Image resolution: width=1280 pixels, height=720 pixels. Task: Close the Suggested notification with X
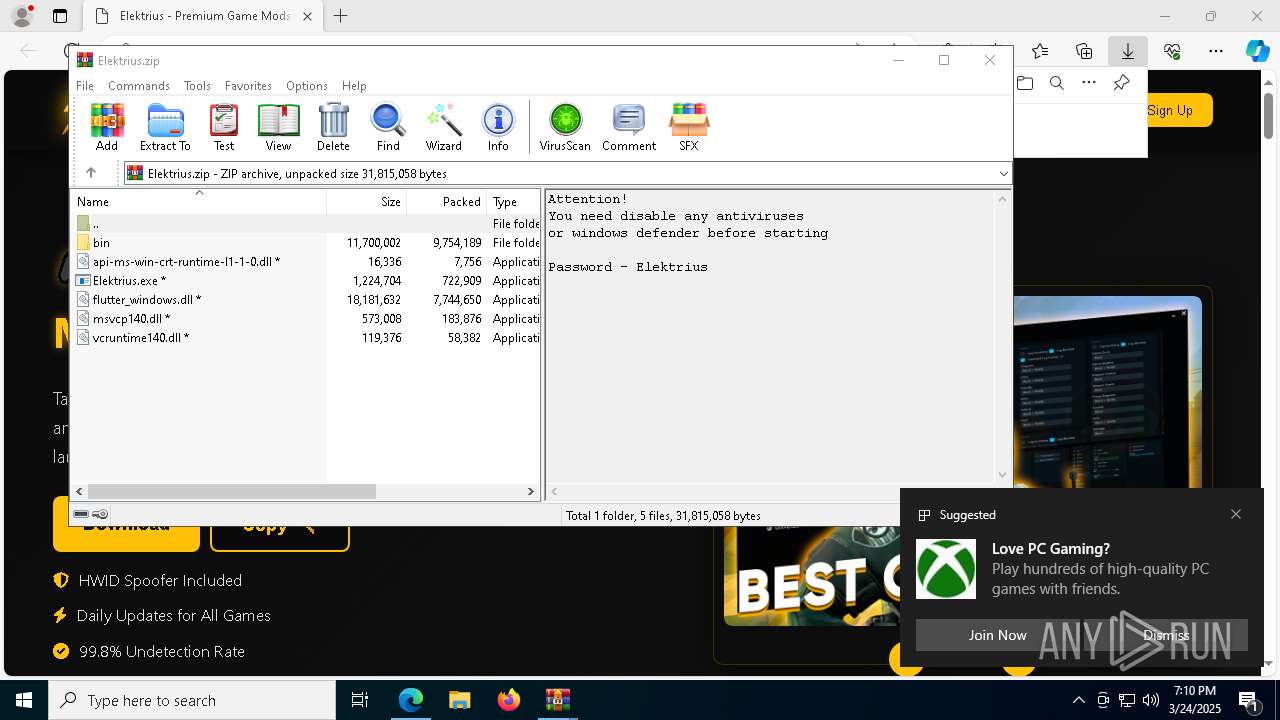tap(1236, 514)
